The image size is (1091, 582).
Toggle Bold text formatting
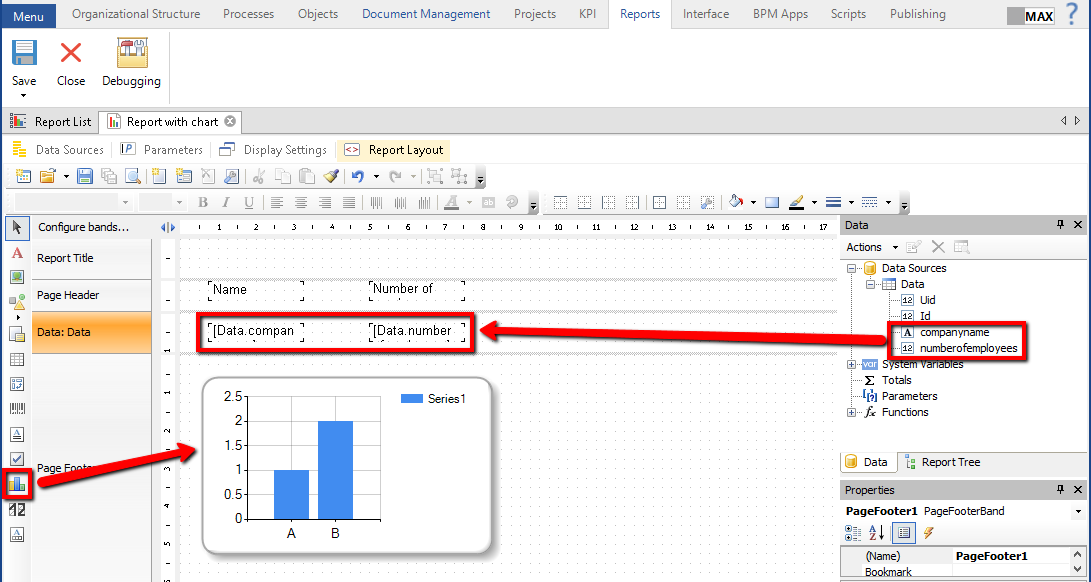[x=203, y=203]
